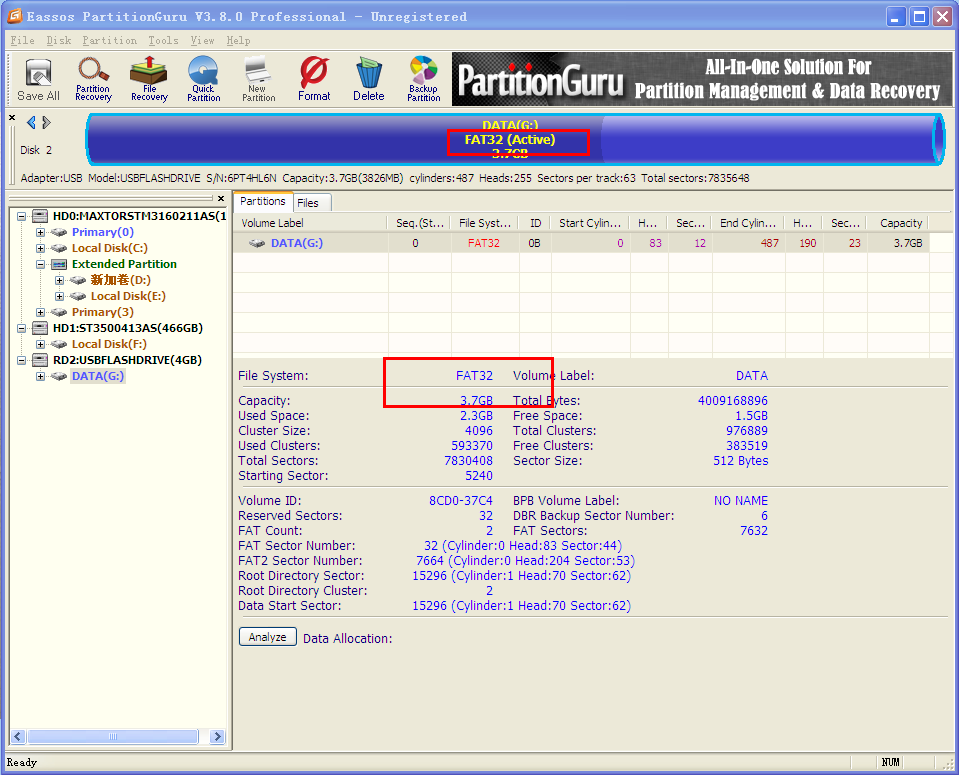959x775 pixels.
Task: Click the PartitionGuru banner
Action: (x=702, y=80)
